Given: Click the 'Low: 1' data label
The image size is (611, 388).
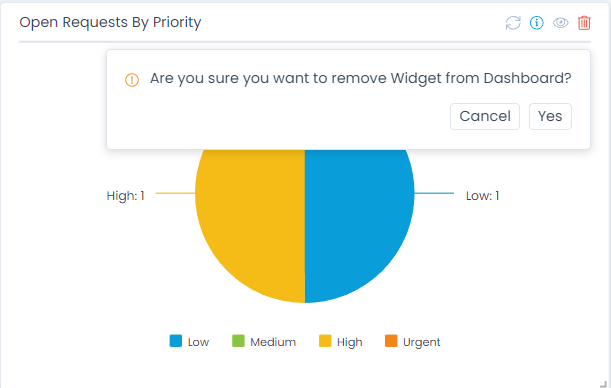Looking at the screenshot, I should (482, 196).
